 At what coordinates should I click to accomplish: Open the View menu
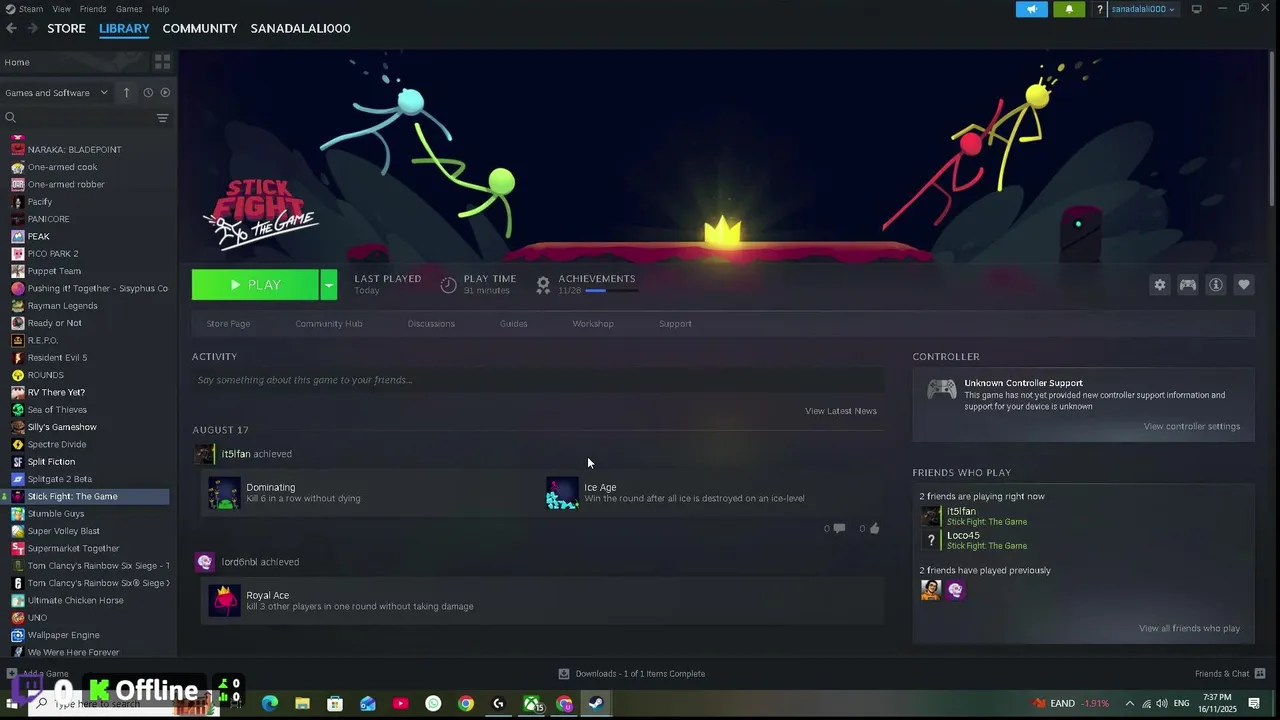62,9
